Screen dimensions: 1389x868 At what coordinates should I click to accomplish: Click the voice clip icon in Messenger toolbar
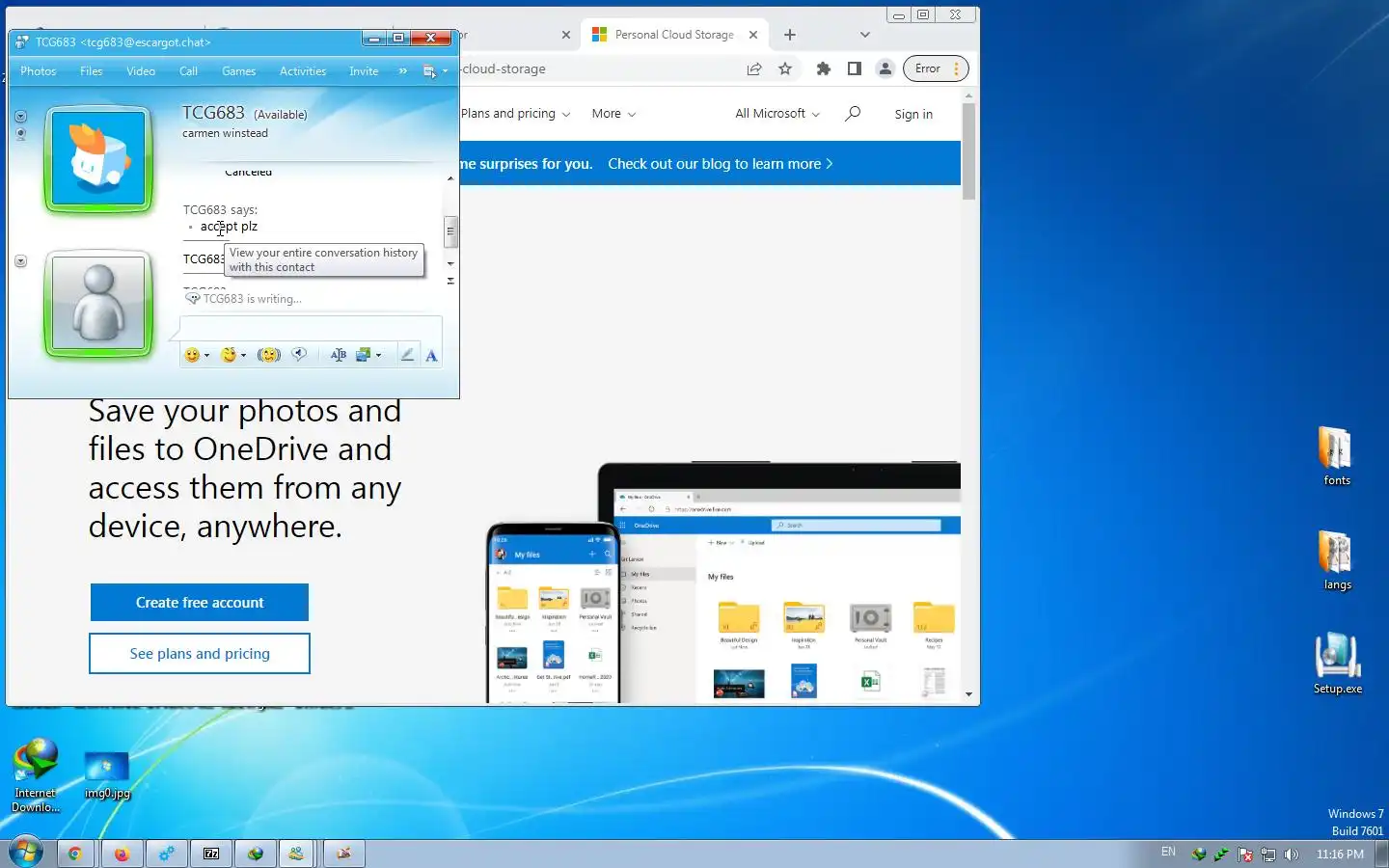point(300,355)
